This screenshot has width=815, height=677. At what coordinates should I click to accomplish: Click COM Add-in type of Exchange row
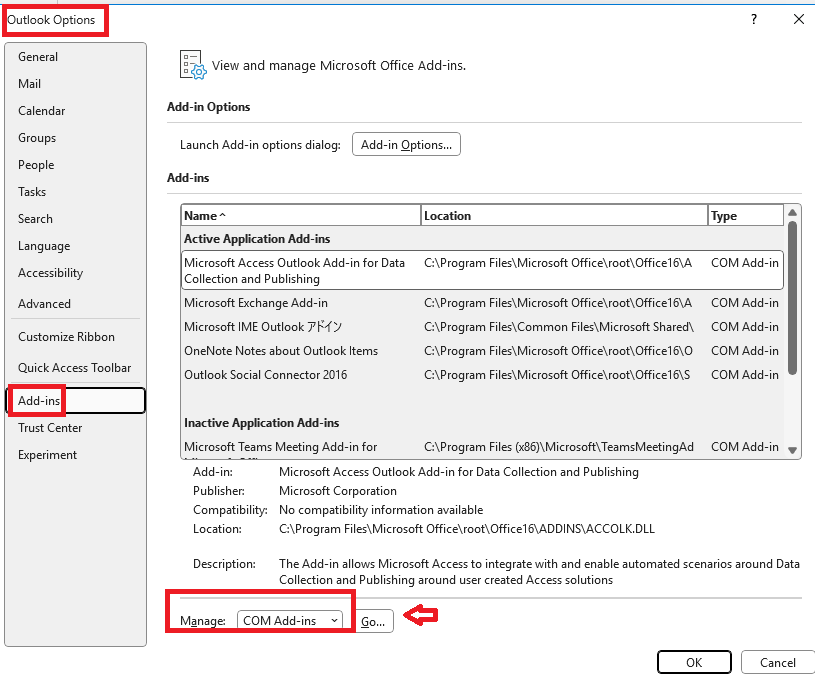click(x=745, y=303)
